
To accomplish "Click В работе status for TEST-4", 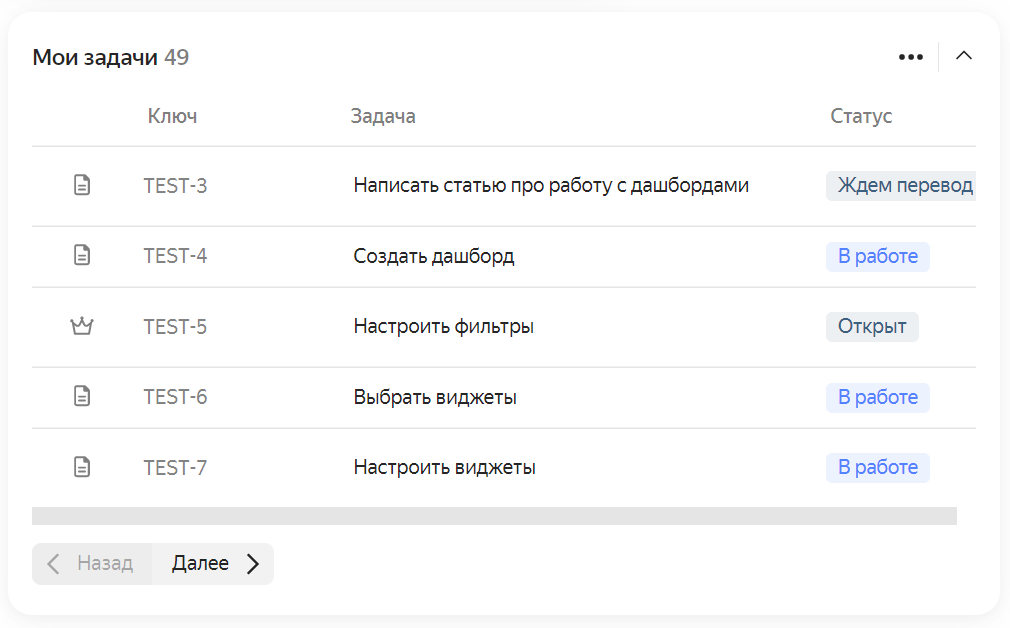I will [878, 256].
